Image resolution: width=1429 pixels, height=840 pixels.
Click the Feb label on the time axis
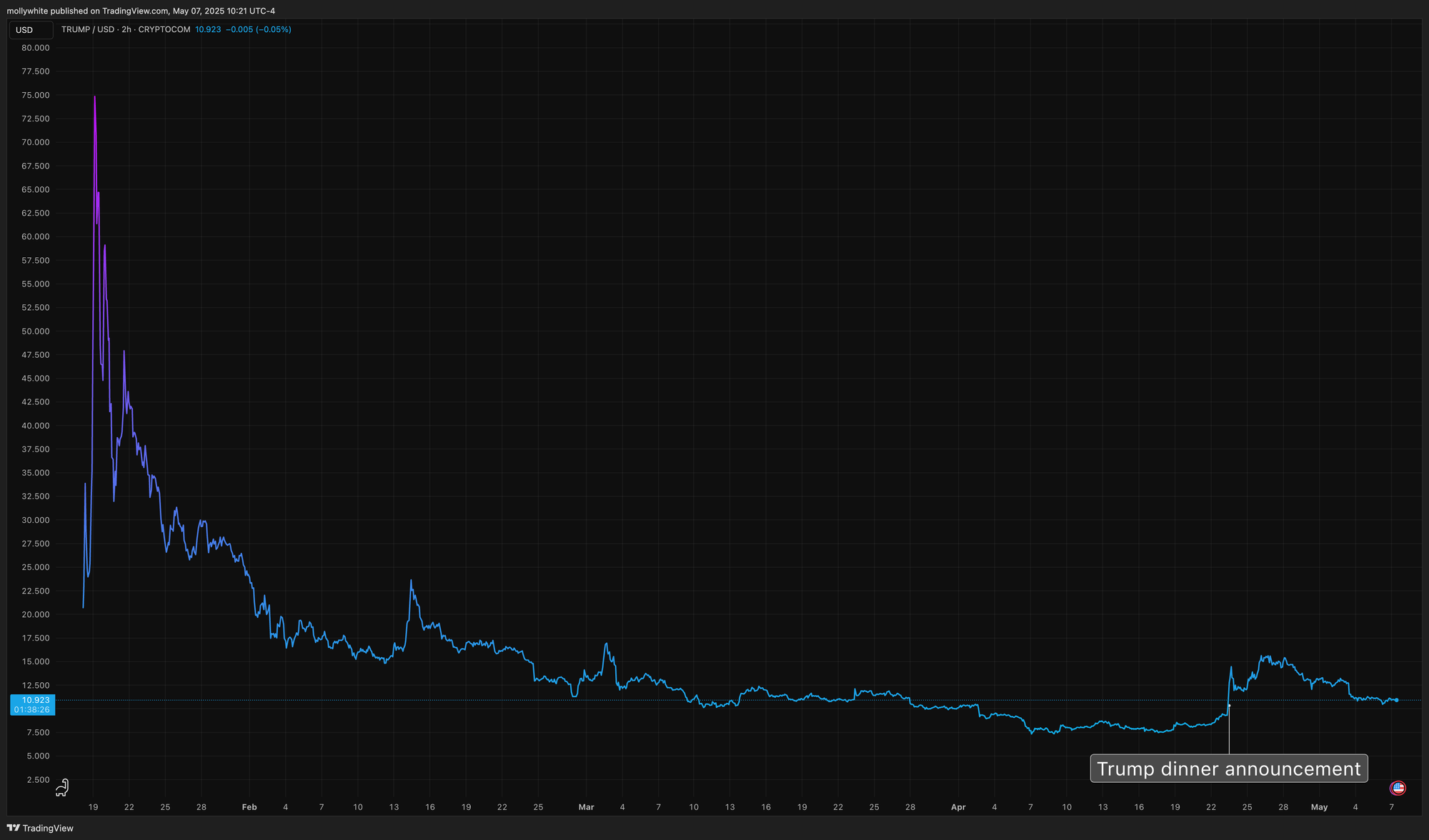click(x=249, y=807)
